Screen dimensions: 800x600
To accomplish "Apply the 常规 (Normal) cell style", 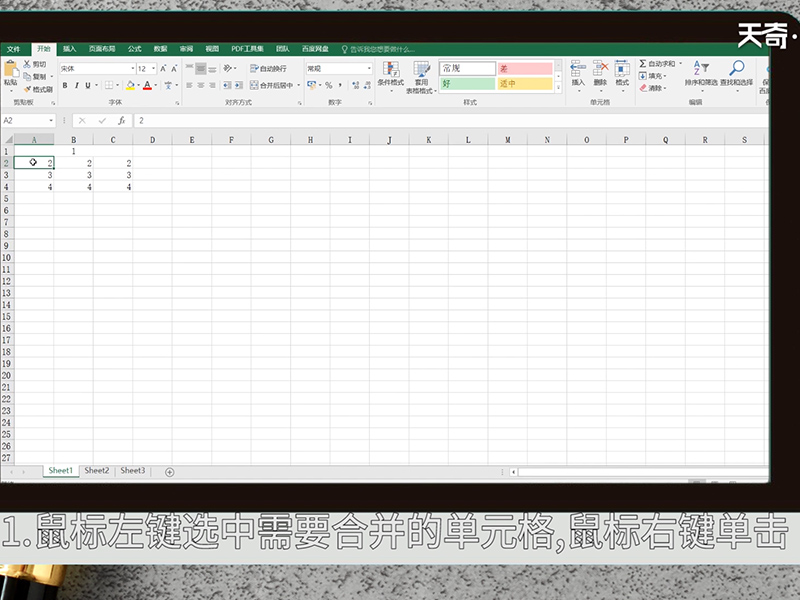I will click(467, 68).
